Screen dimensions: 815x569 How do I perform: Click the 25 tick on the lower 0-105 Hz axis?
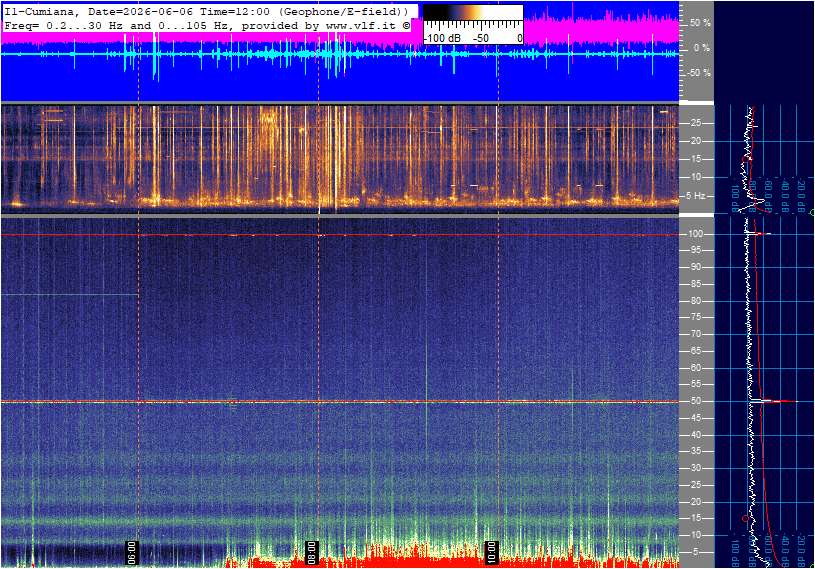click(x=695, y=485)
